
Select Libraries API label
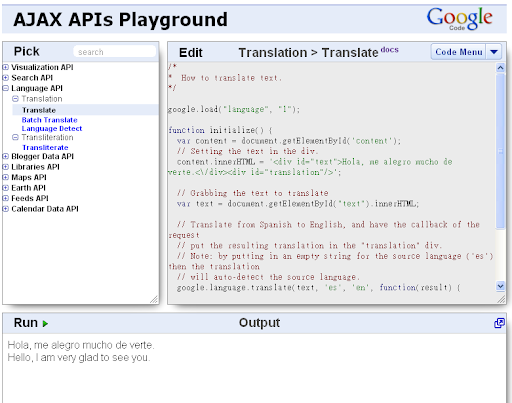35,167
